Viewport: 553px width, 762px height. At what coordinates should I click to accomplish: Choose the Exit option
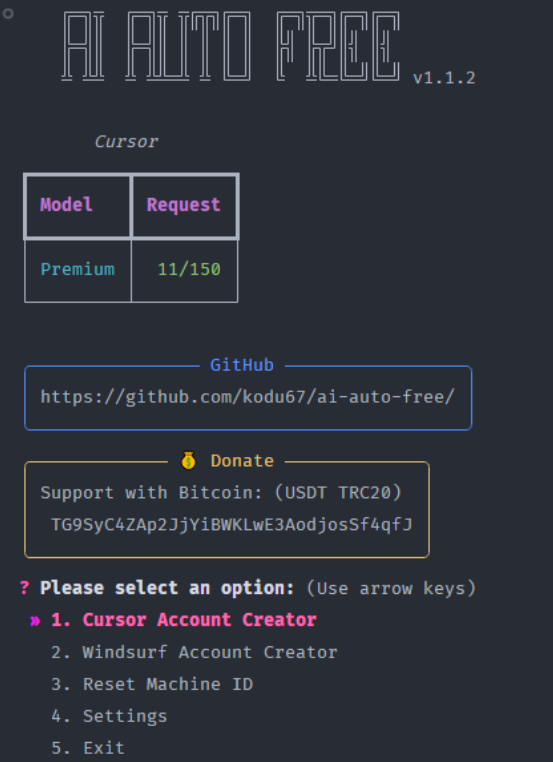(x=88, y=747)
